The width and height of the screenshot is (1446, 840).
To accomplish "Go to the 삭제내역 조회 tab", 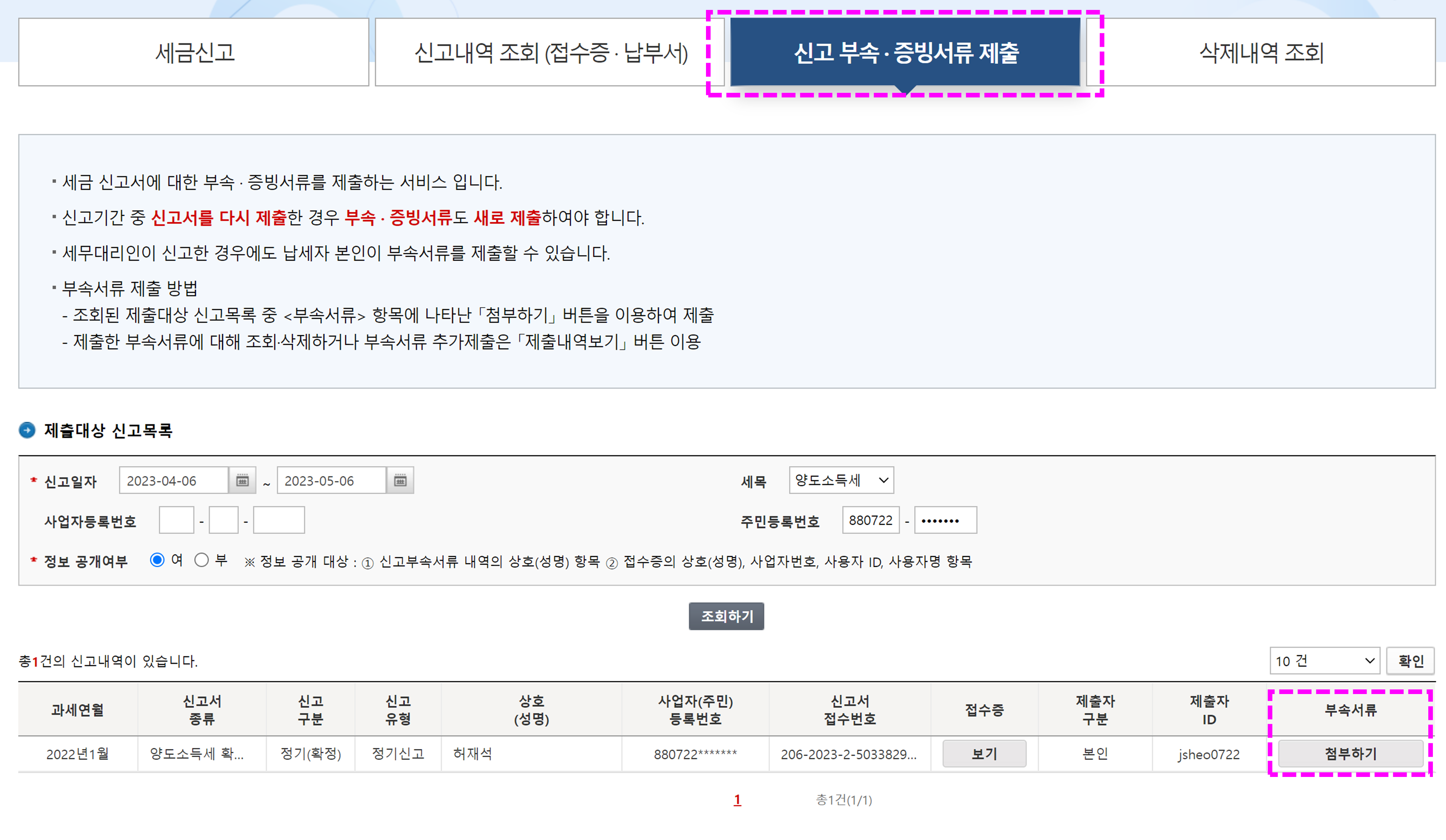I will pyautogui.click(x=1261, y=52).
